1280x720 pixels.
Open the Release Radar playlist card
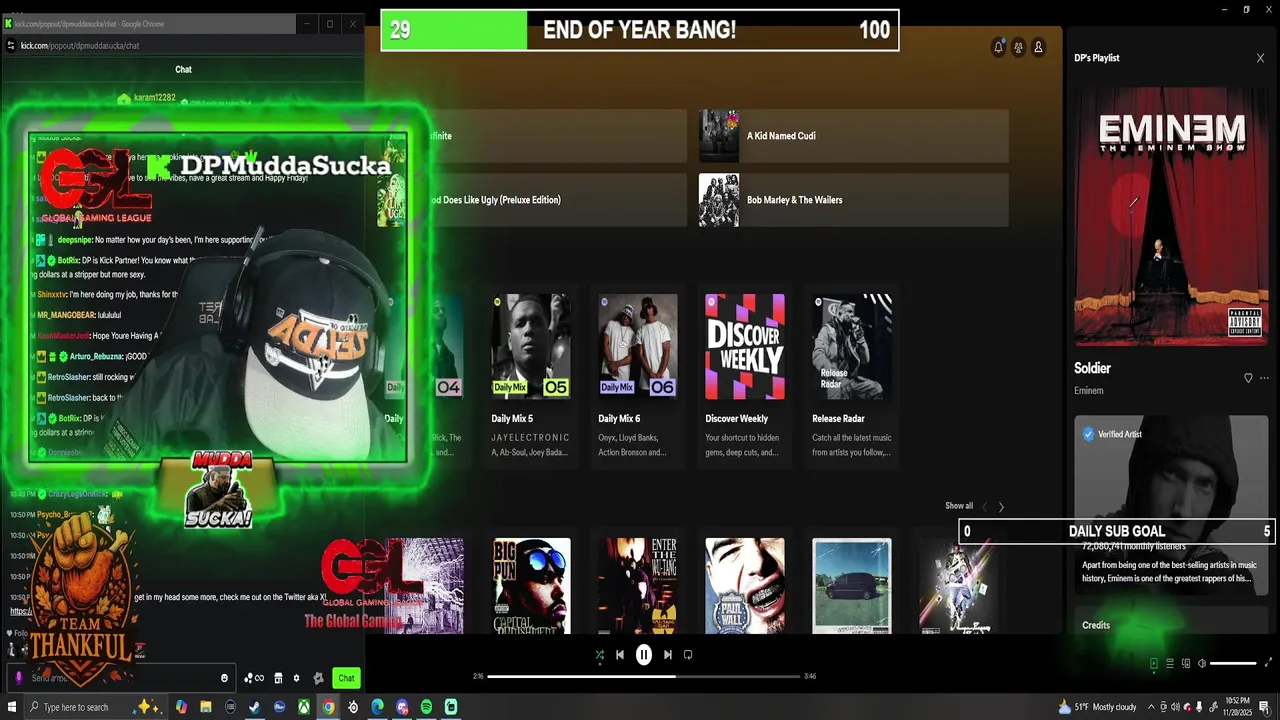click(x=852, y=376)
